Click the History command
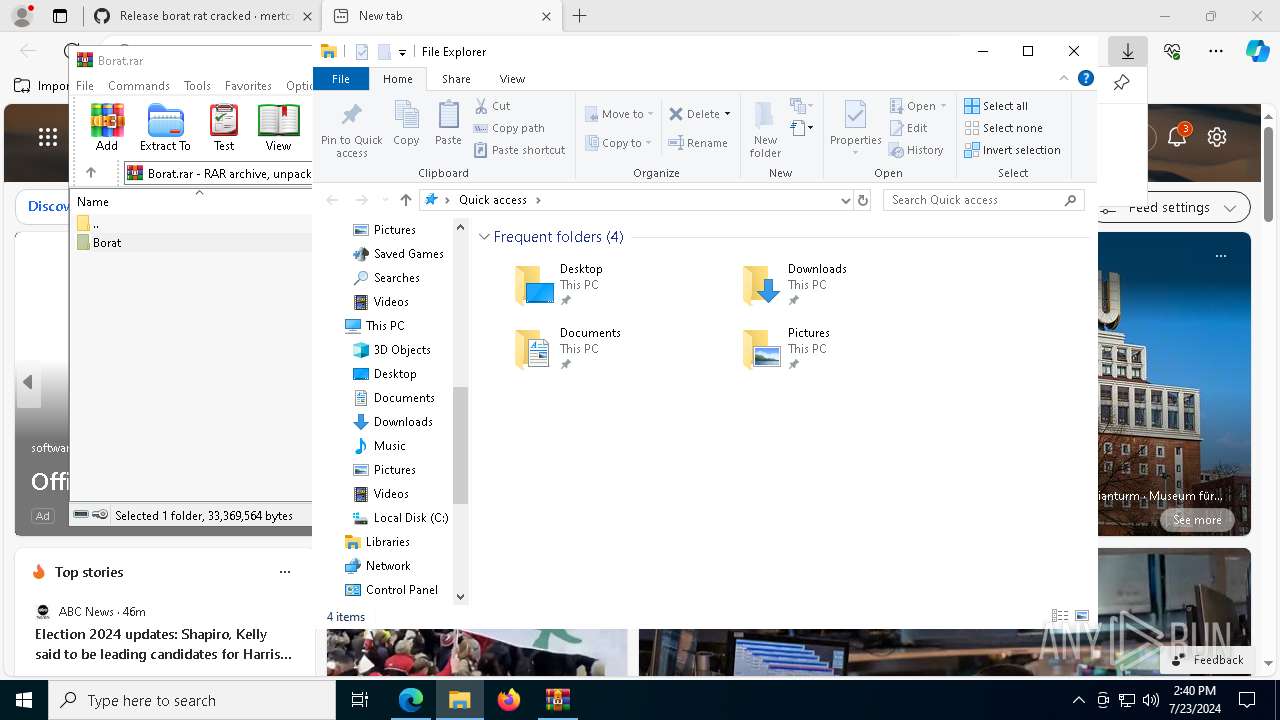Image resolution: width=1280 pixels, height=720 pixels. click(x=916, y=150)
